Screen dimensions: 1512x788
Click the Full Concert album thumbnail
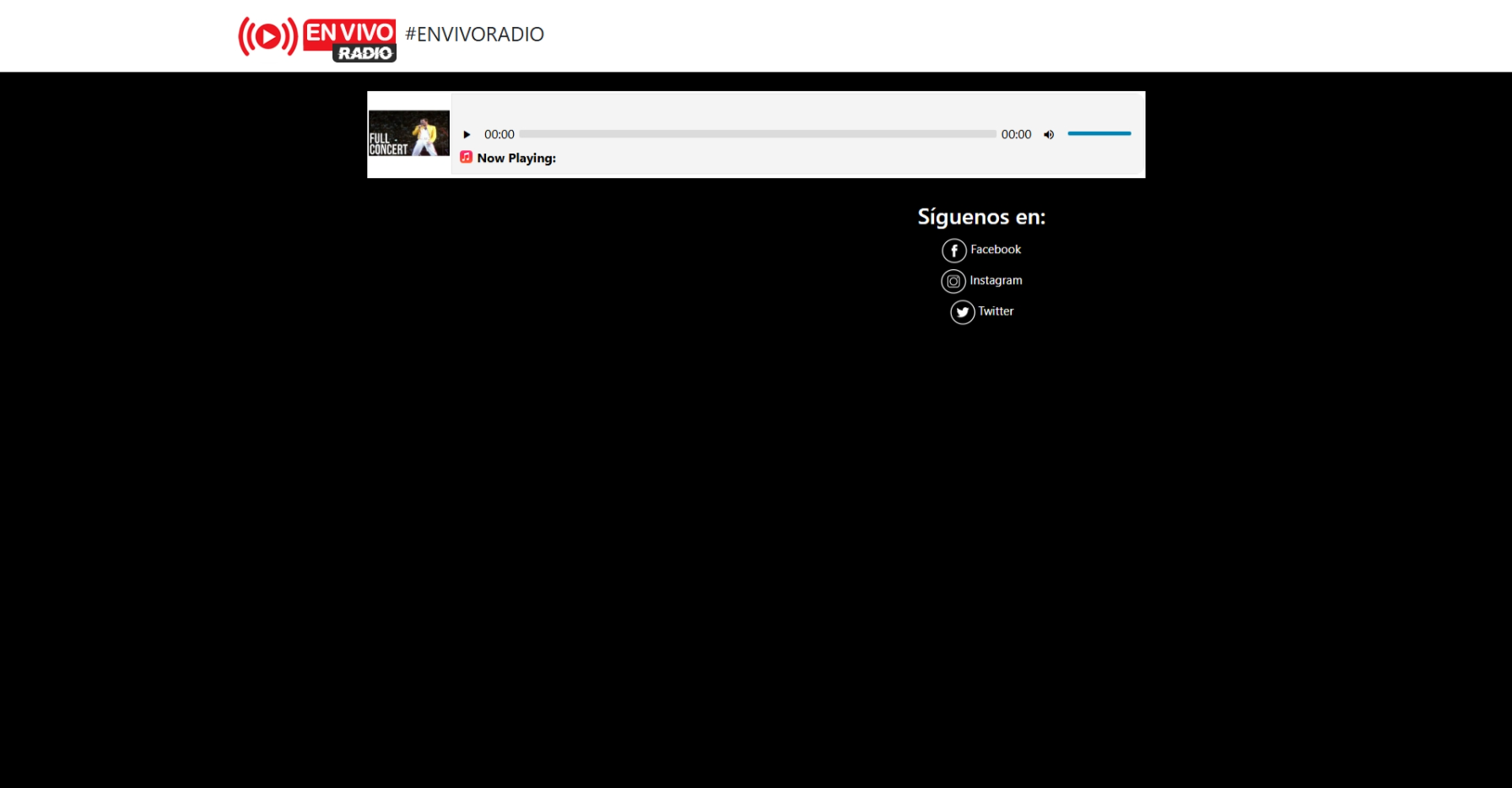pyautogui.click(x=409, y=133)
